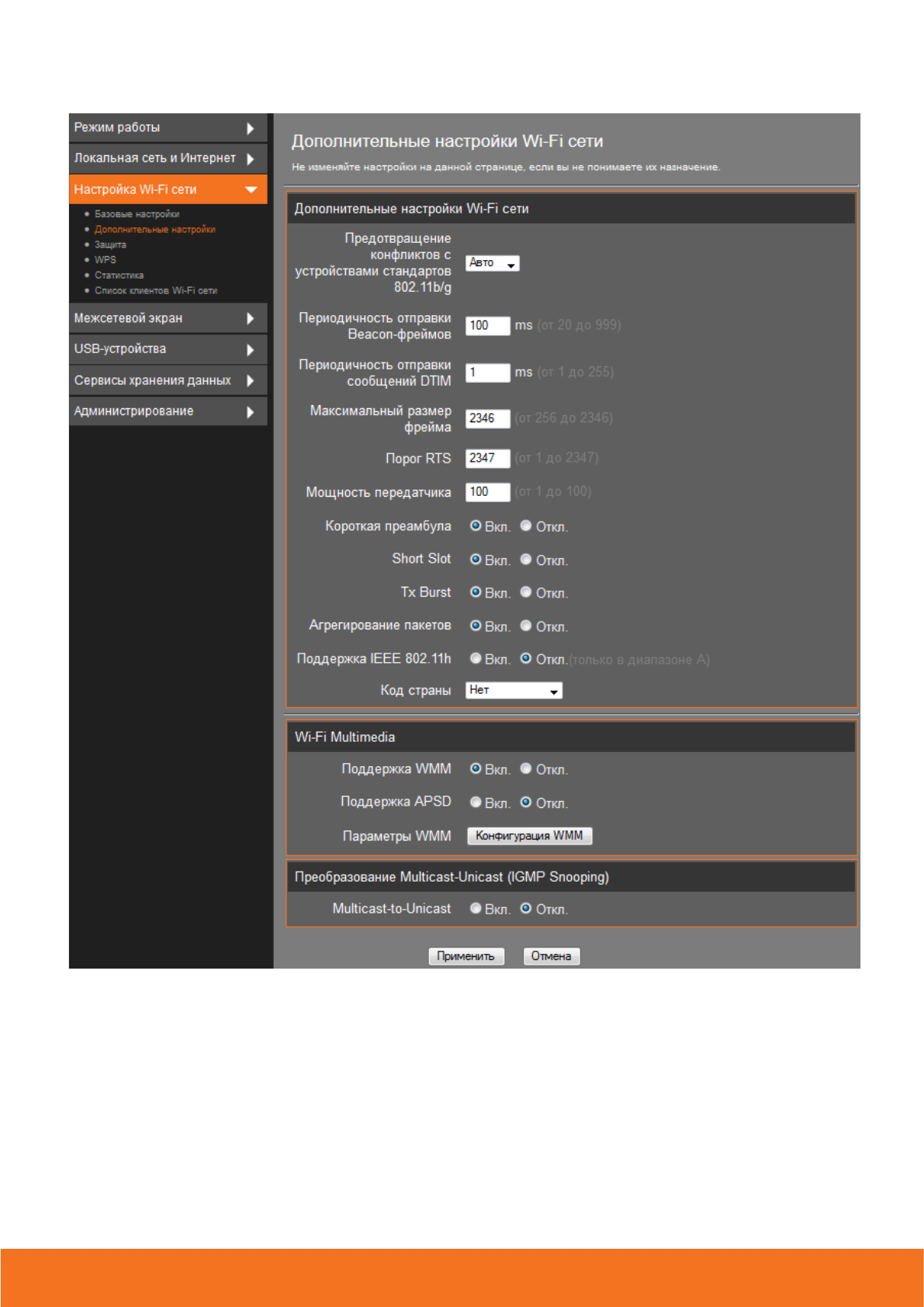Turn off Tx Burst radio option

(526, 592)
